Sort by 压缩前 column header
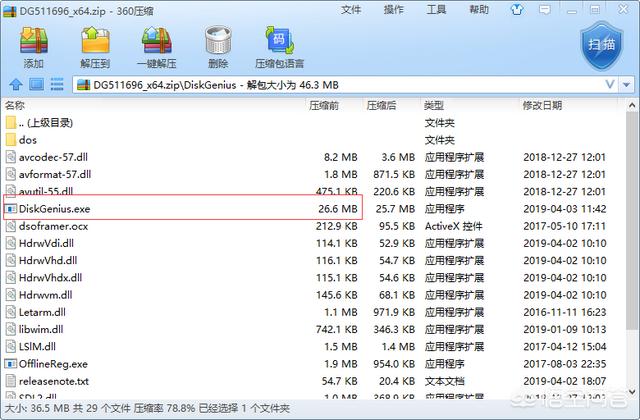640x420 pixels. (x=324, y=105)
